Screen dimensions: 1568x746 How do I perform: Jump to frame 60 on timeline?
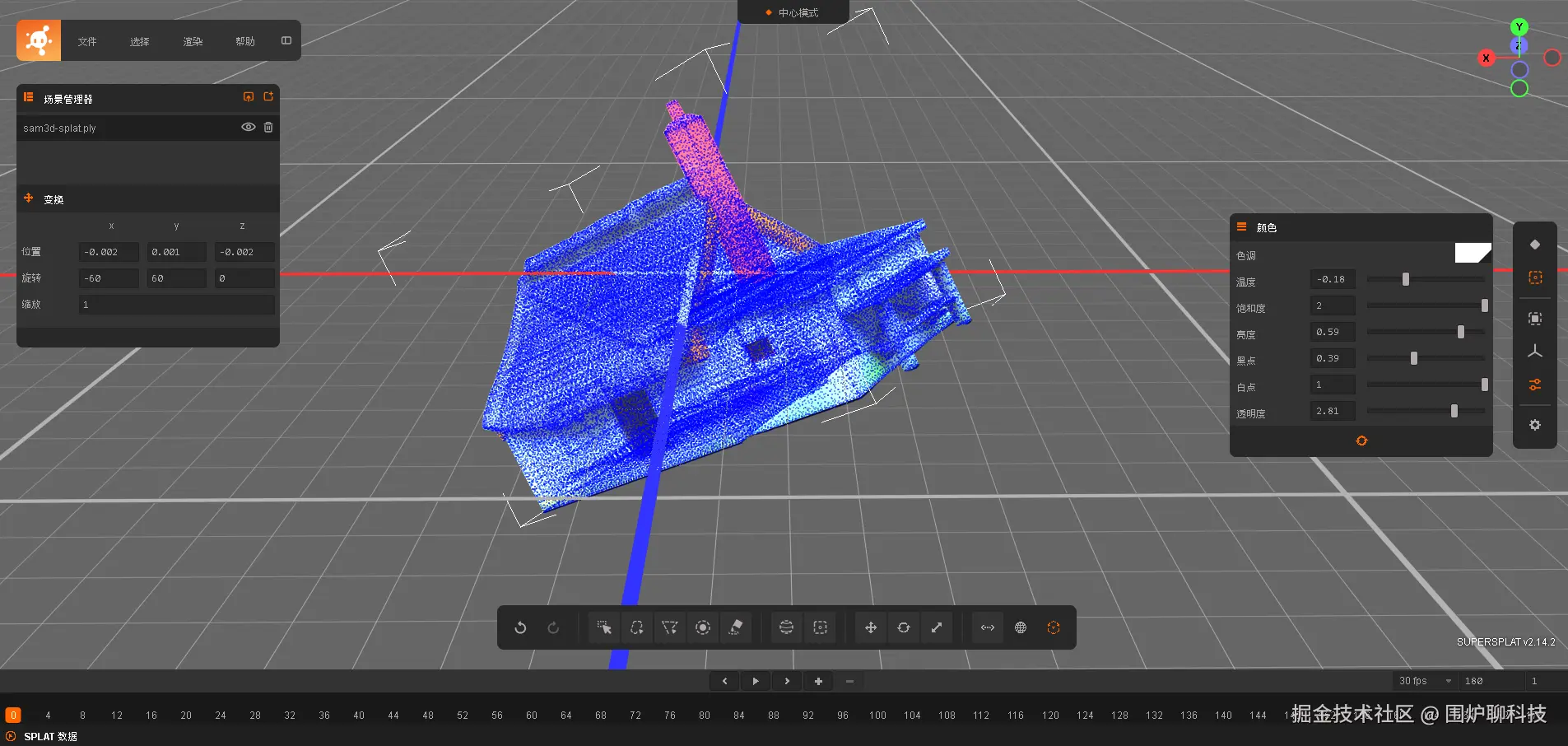(x=532, y=716)
